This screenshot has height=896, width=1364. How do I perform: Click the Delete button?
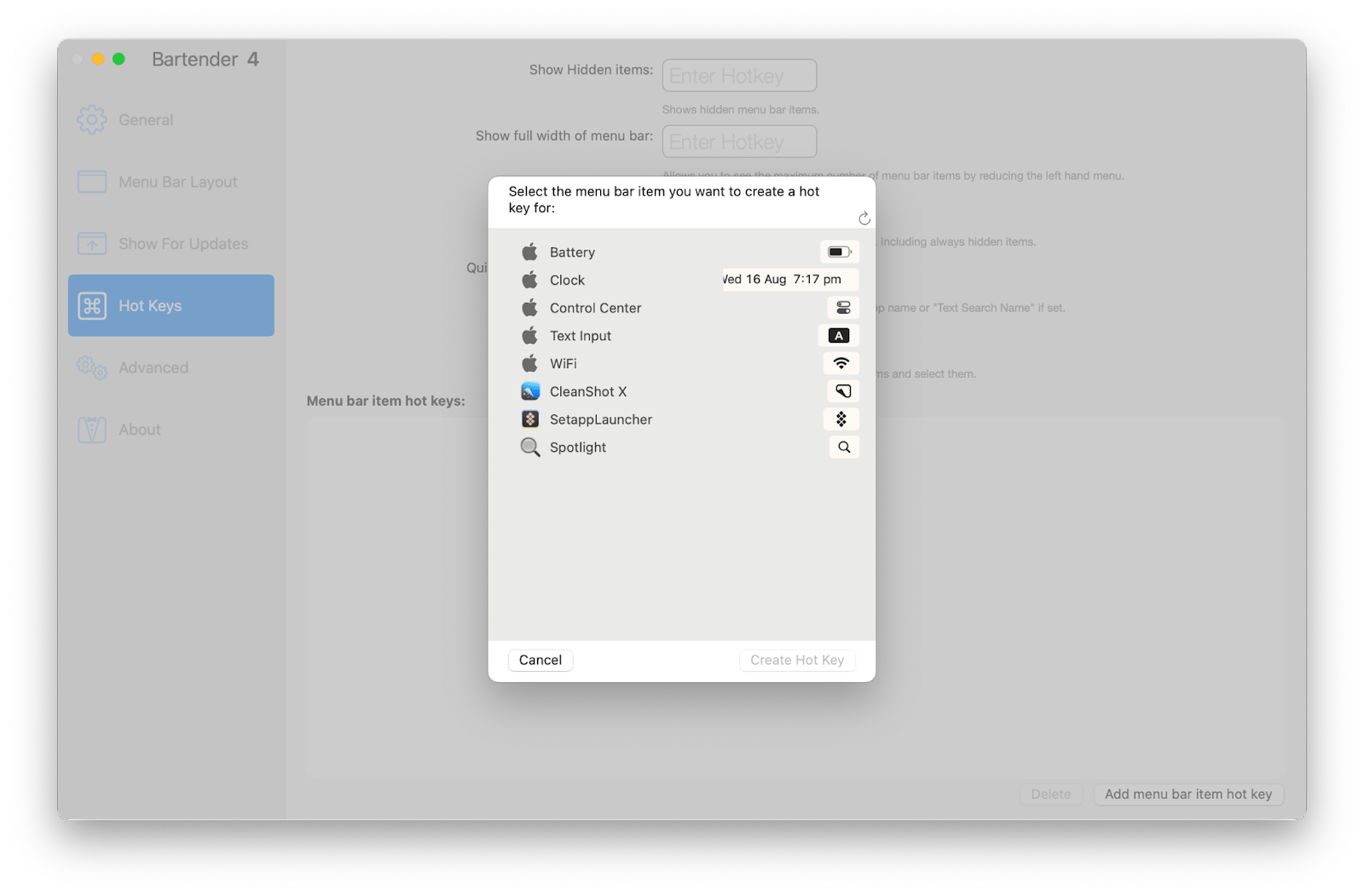tap(1051, 794)
